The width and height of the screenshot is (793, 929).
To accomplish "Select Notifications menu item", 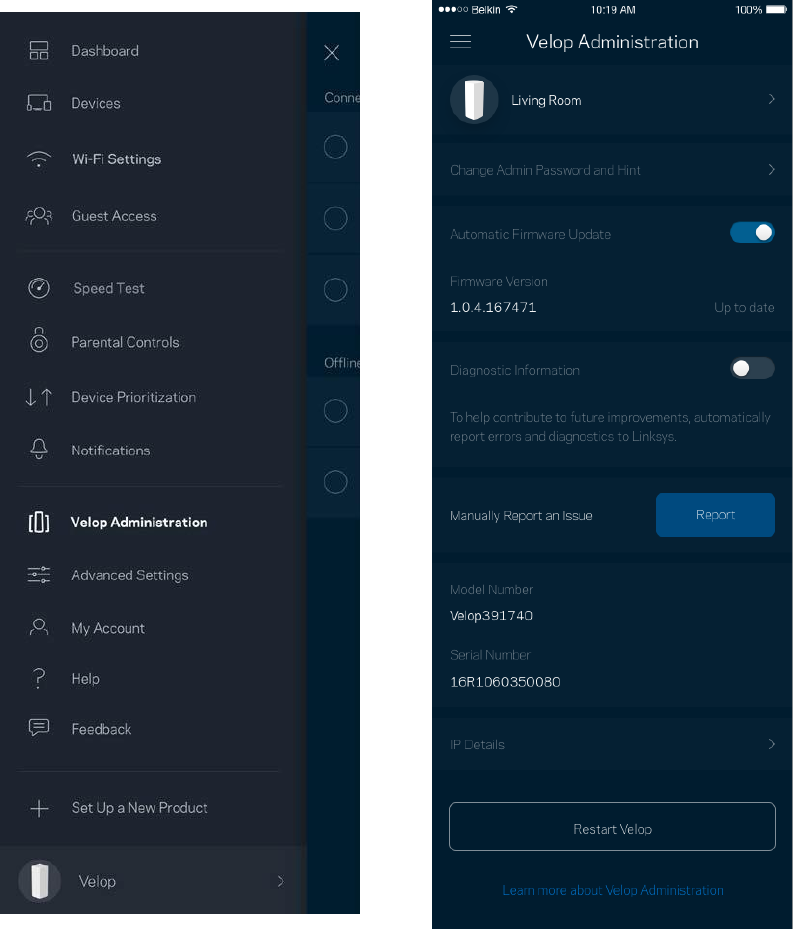I will pos(111,450).
